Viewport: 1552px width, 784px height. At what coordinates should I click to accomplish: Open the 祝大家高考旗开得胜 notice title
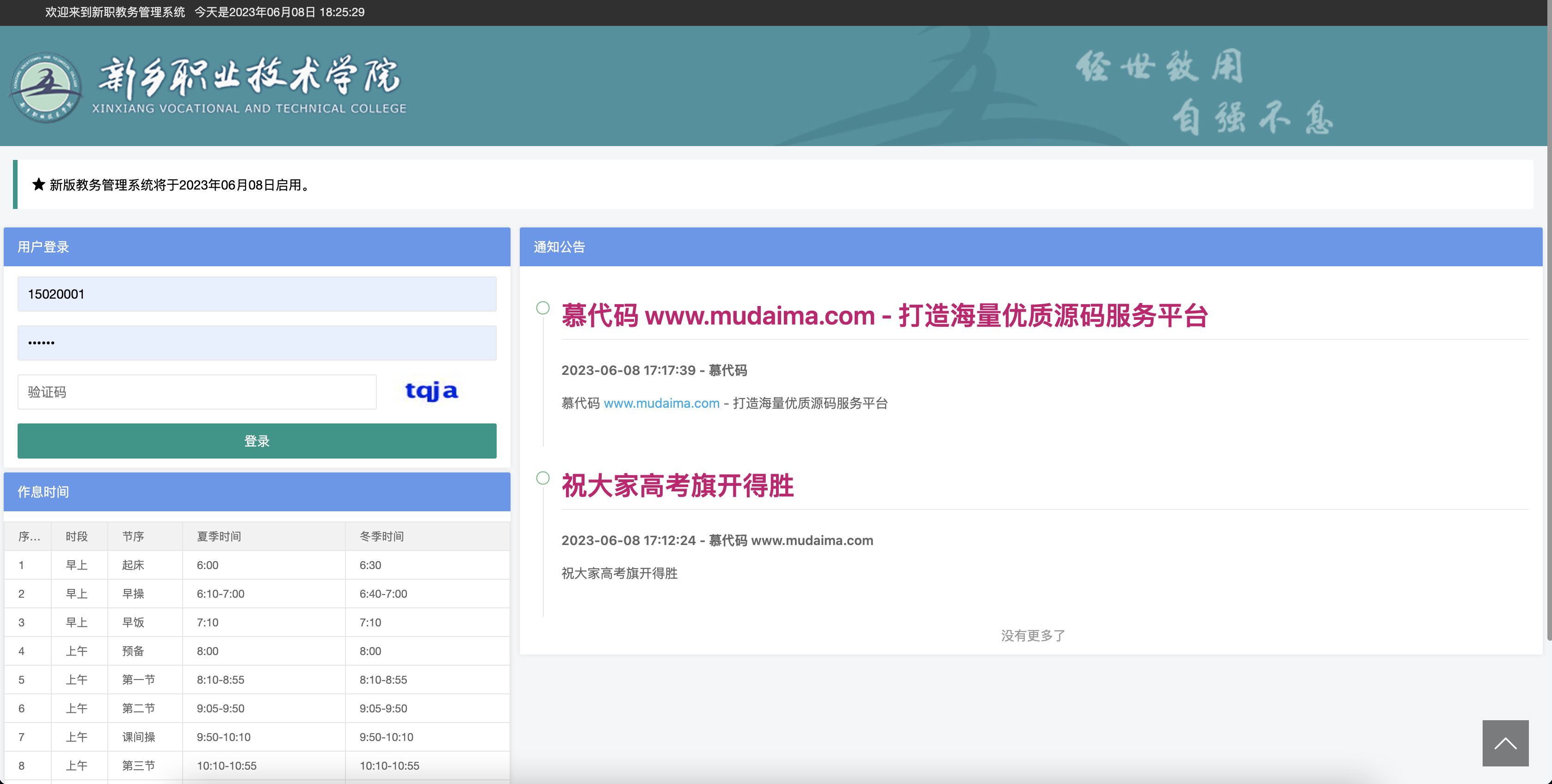coord(677,485)
